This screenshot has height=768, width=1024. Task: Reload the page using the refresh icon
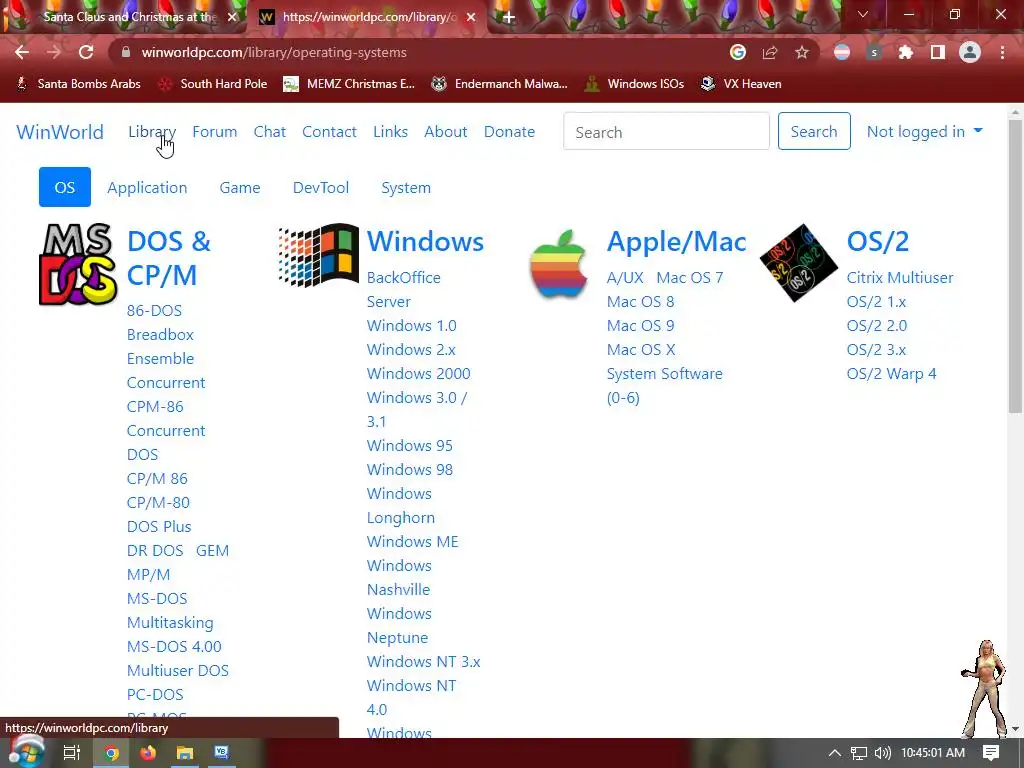tap(86, 52)
